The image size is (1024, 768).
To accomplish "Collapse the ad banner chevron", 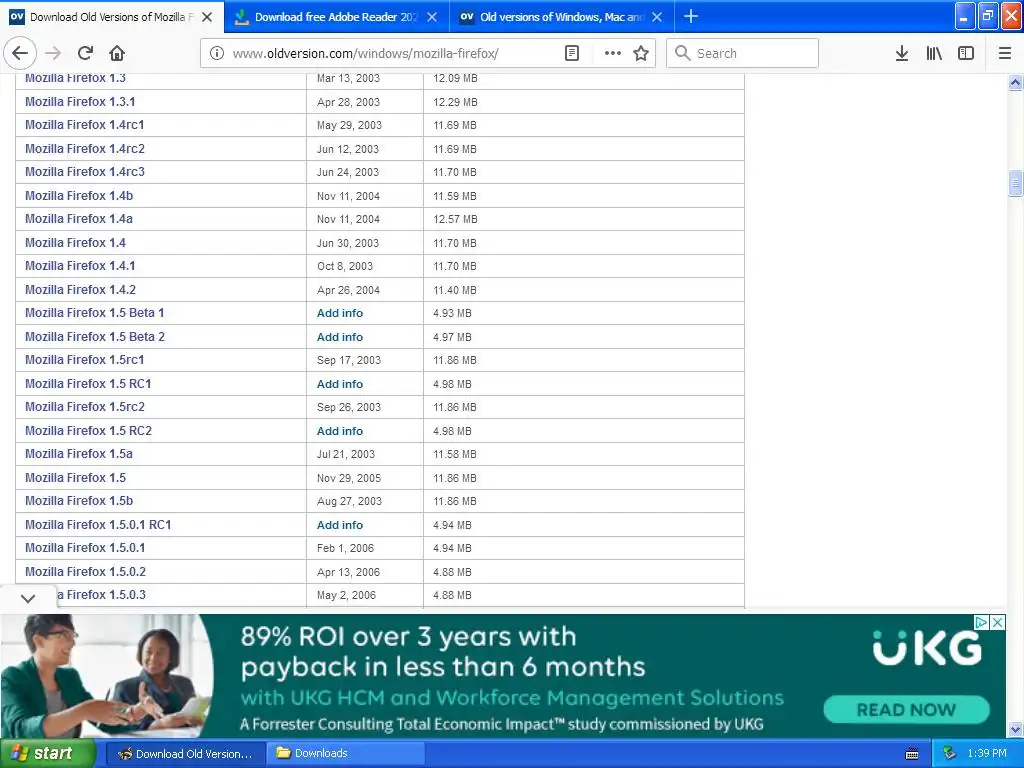I will tap(28, 598).
